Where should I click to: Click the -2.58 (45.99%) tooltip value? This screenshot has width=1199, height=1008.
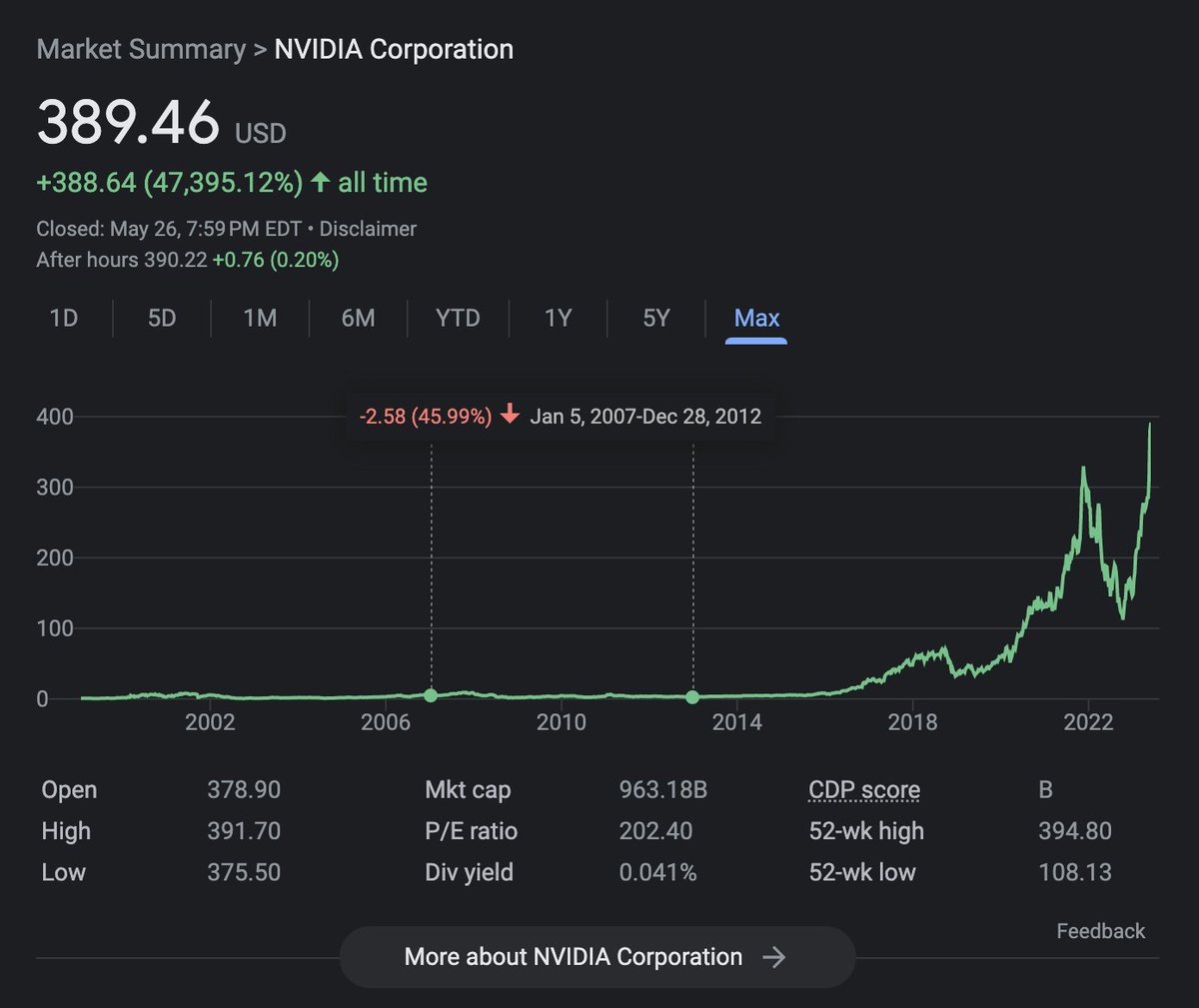(426, 416)
